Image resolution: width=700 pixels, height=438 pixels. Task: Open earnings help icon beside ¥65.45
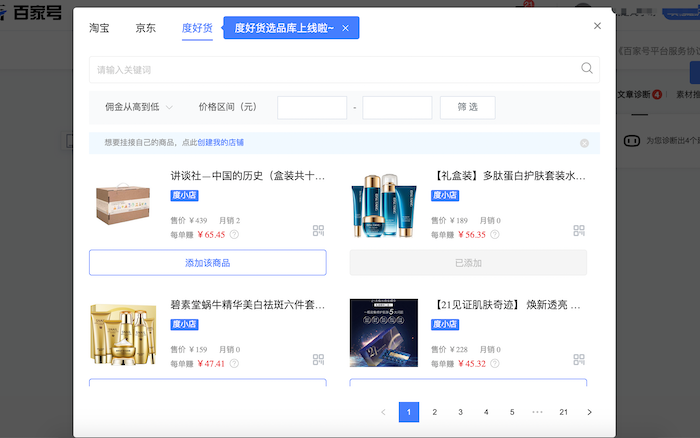(x=234, y=234)
